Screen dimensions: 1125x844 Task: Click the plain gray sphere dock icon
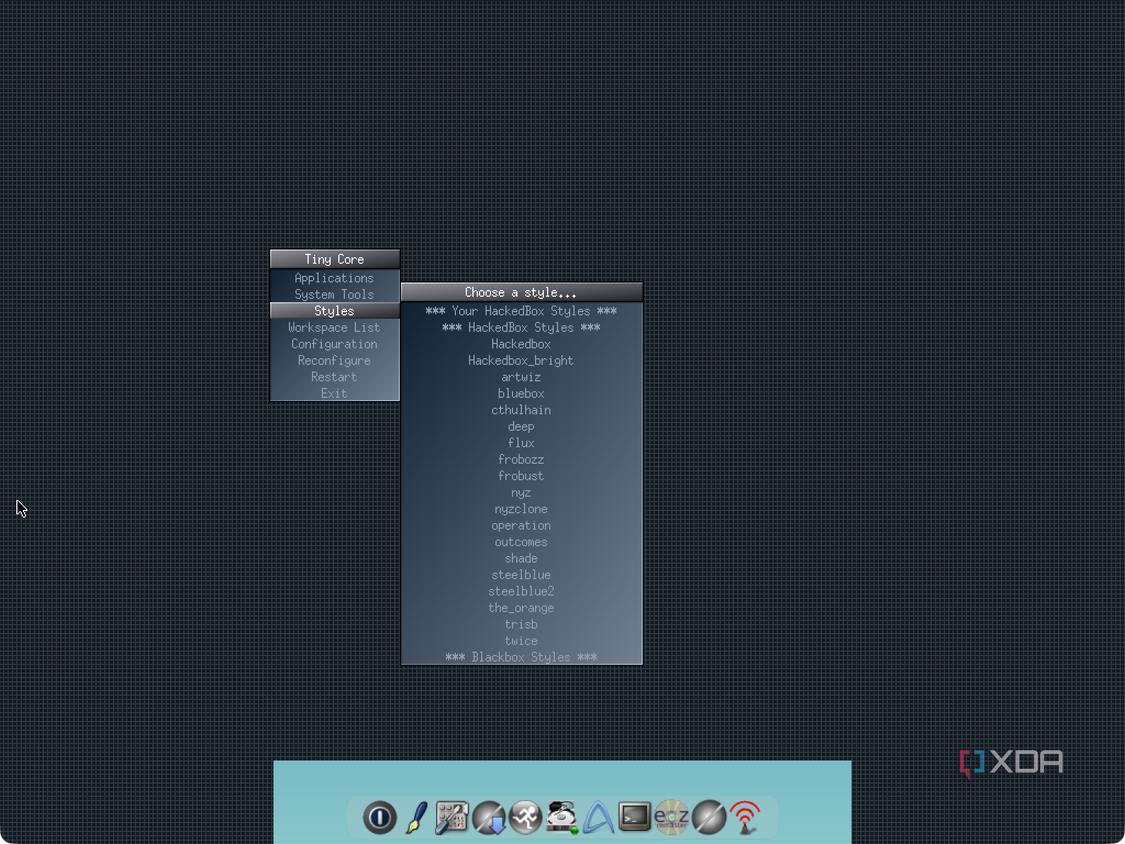tap(709, 817)
